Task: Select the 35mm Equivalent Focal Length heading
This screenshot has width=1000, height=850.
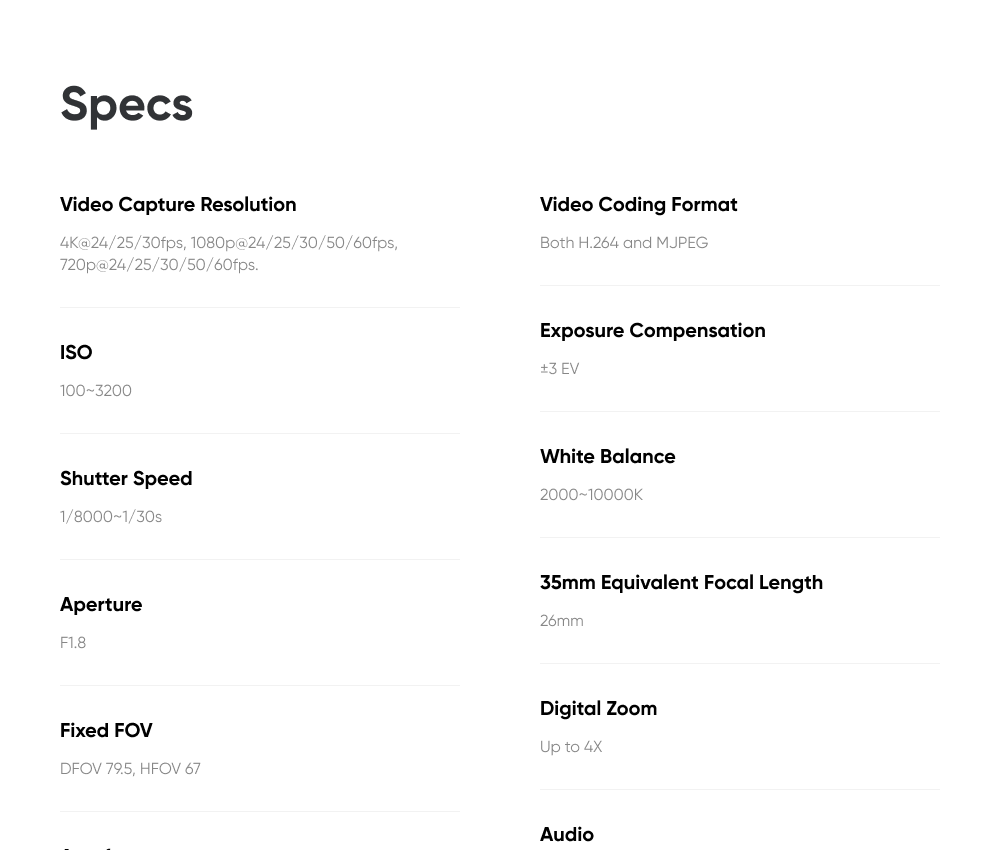Action: tap(681, 583)
